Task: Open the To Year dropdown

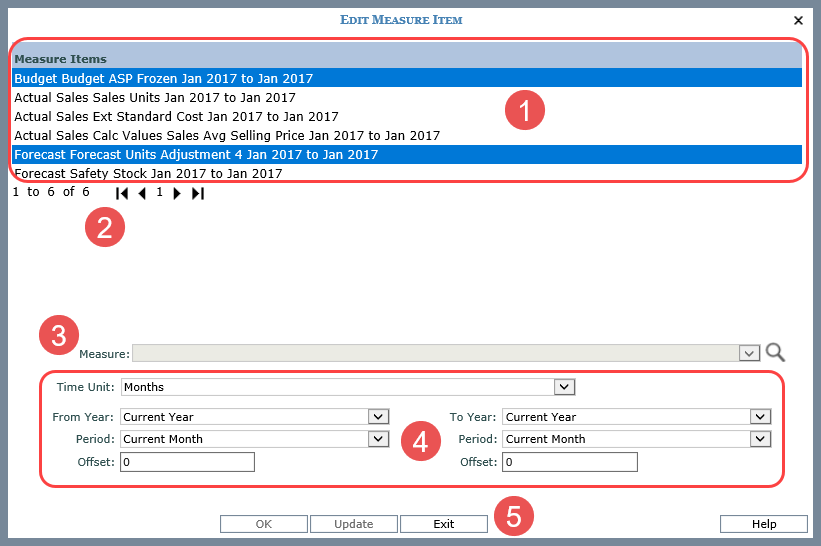Action: [x=760, y=417]
